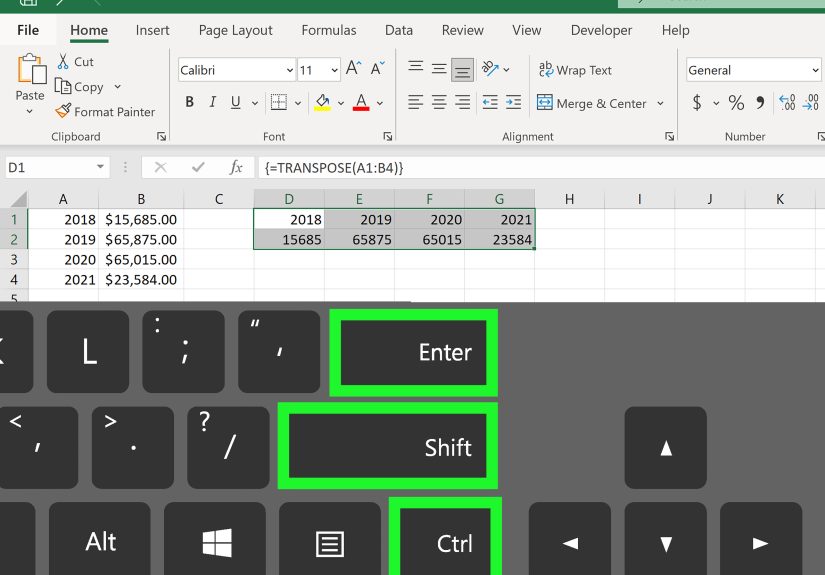This screenshot has height=575, width=825.
Task: Select column H header
Action: click(x=569, y=199)
